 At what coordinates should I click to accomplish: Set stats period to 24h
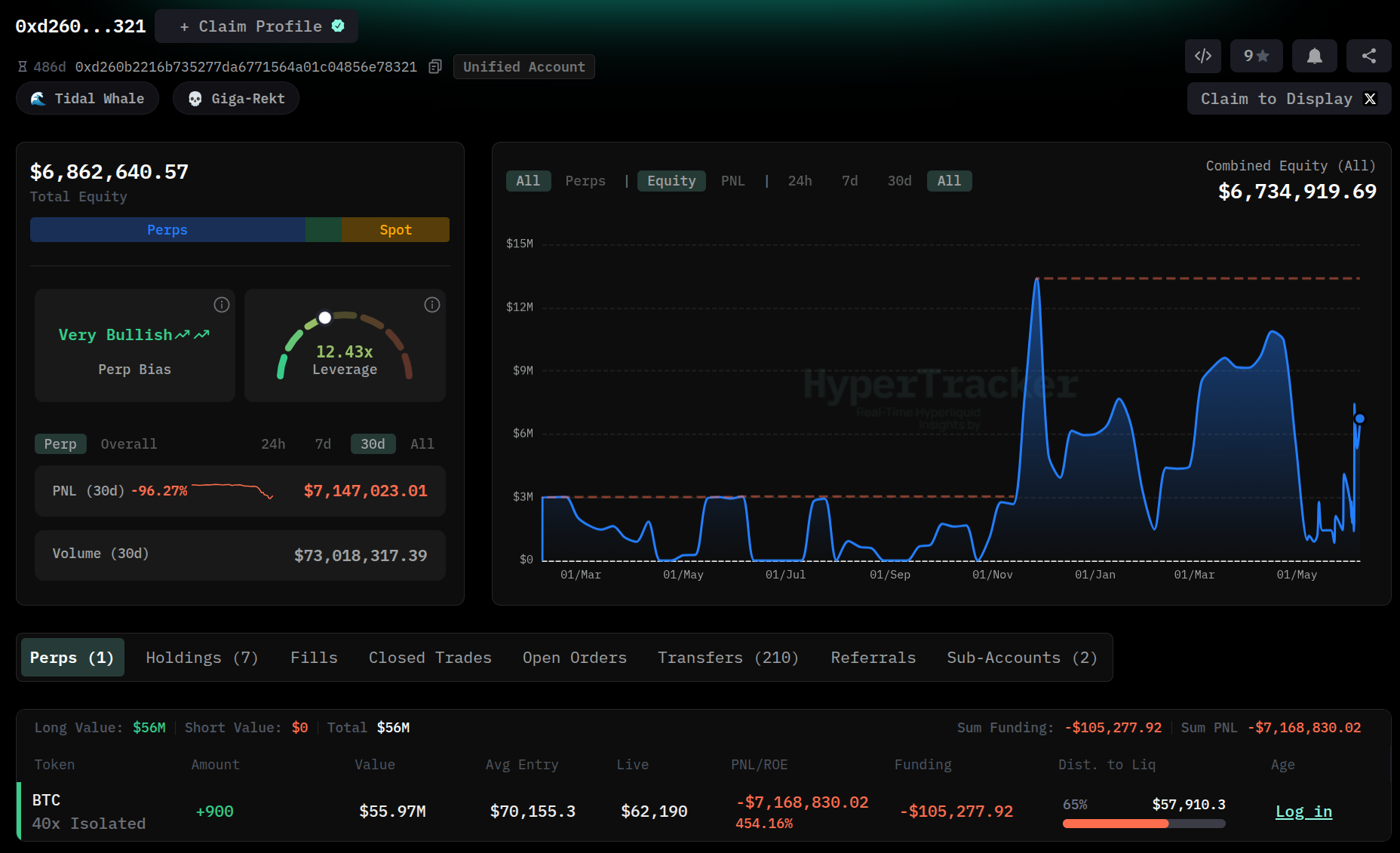(273, 444)
